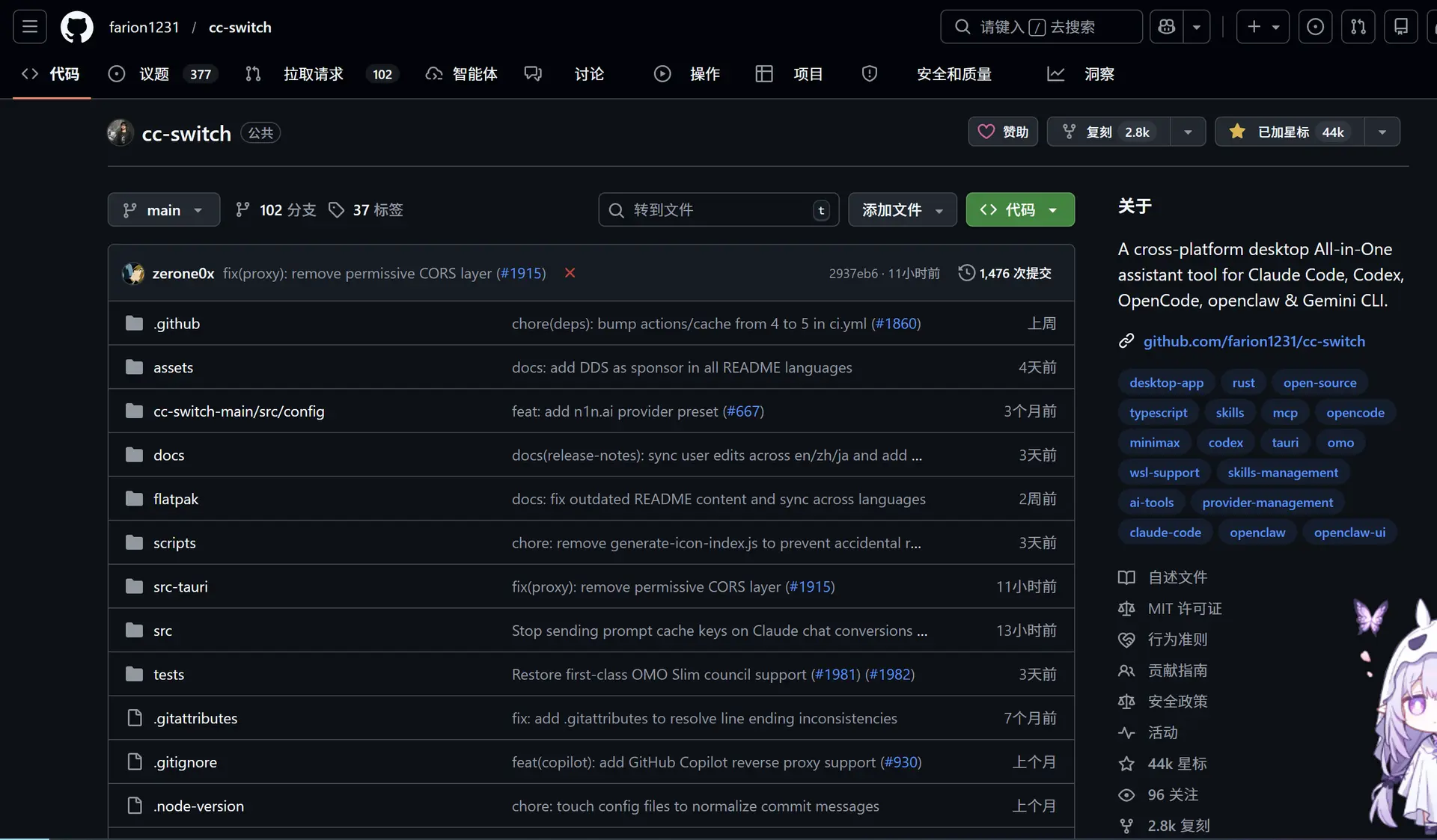1437x840 pixels.
Task: Open the 安全政策 security policy
Action: tap(1163, 702)
